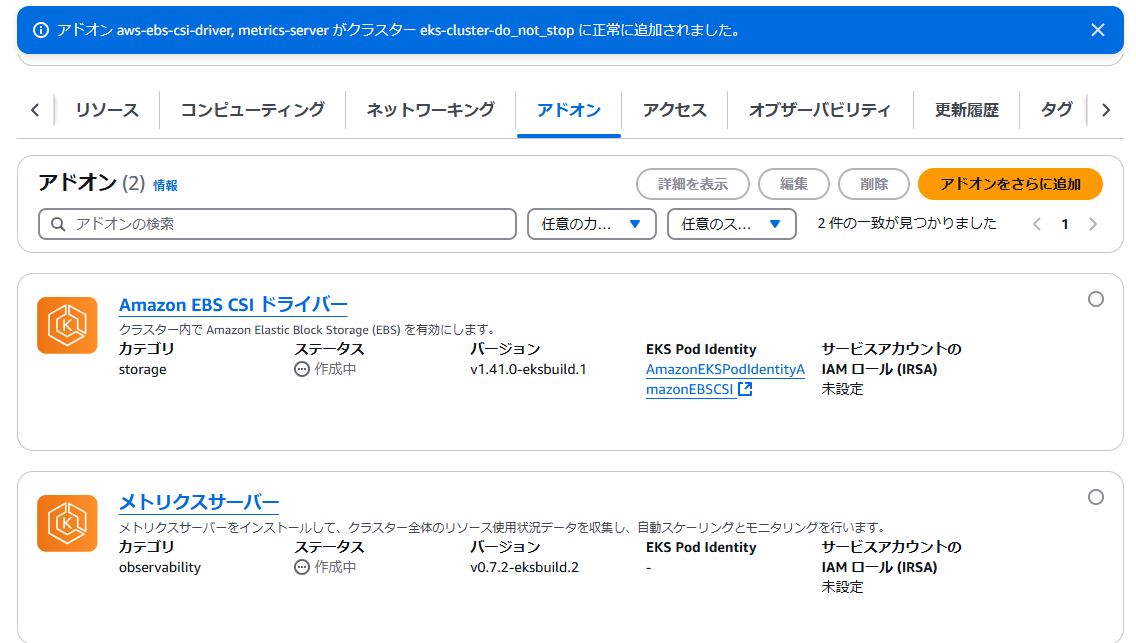The height and width of the screenshot is (643, 1136).
Task: Click version v0.7.2-eksbuild.2 text
Action: (x=525, y=567)
